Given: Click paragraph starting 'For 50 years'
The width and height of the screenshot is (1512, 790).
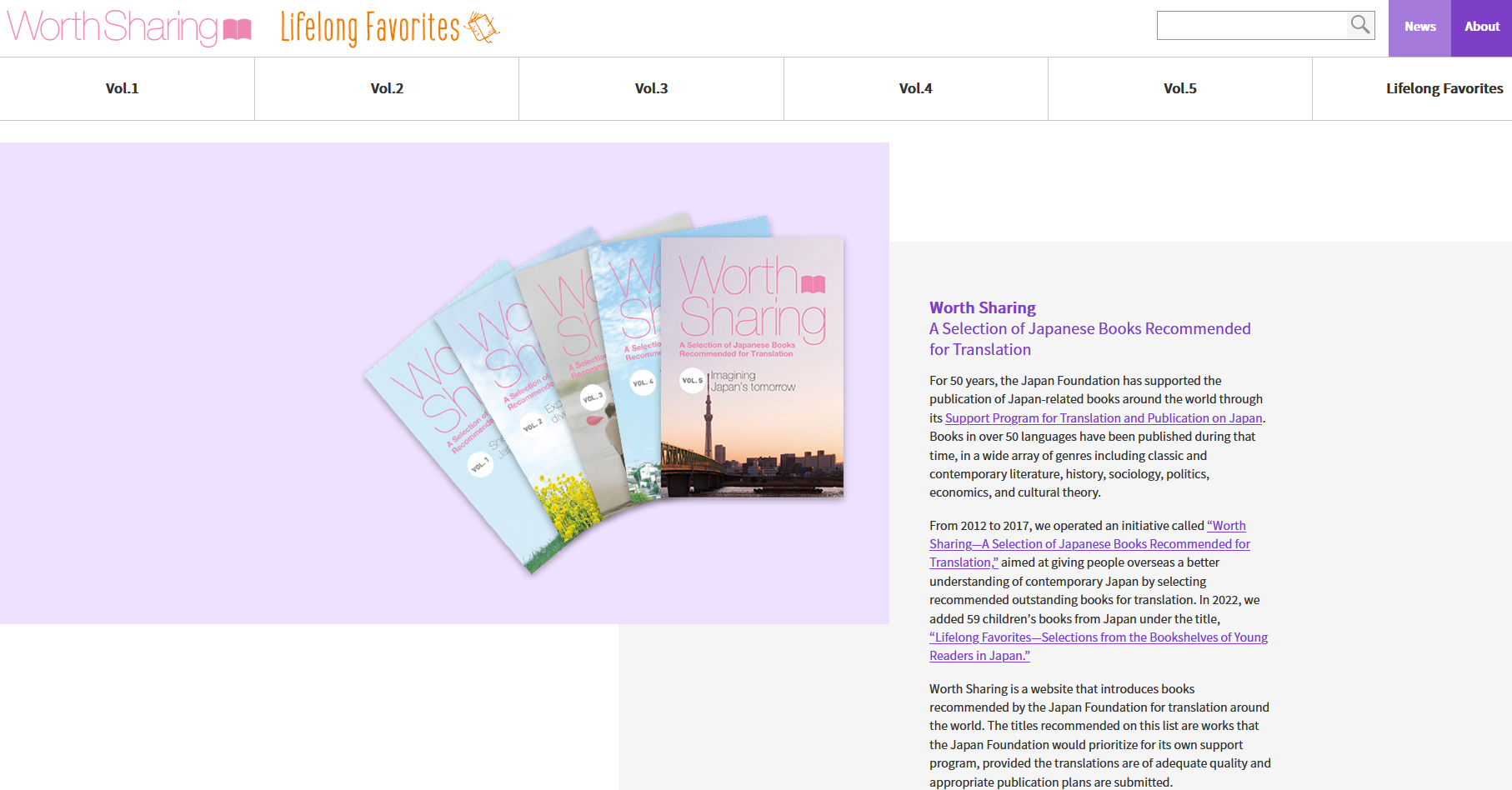Looking at the screenshot, I should 1097,437.
